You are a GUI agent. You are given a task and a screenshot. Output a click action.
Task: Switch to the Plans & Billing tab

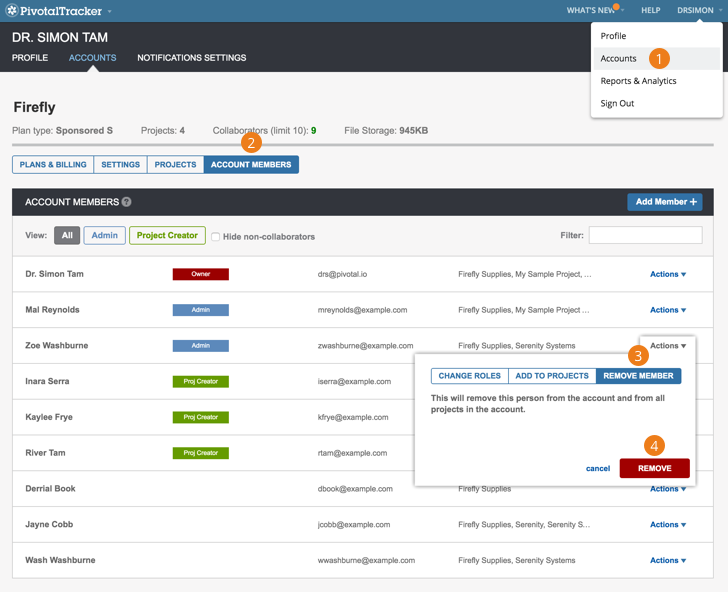[53, 165]
